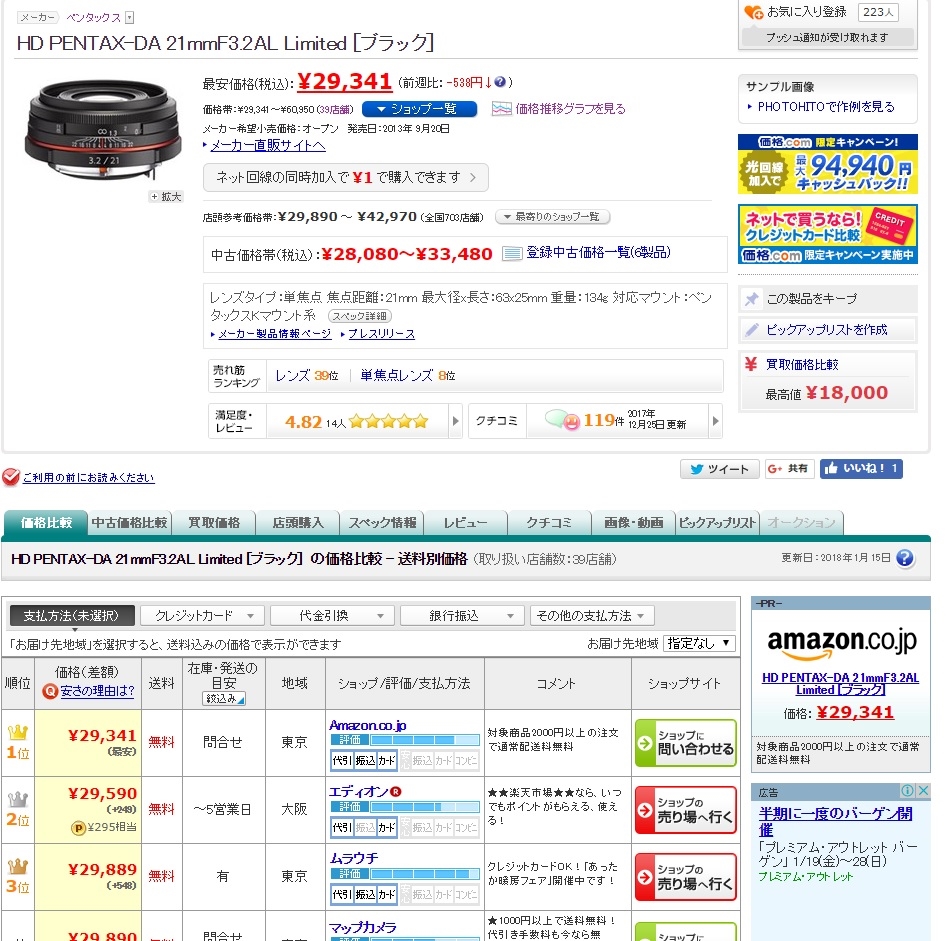Close the ad with the X icon

pos(922,790)
